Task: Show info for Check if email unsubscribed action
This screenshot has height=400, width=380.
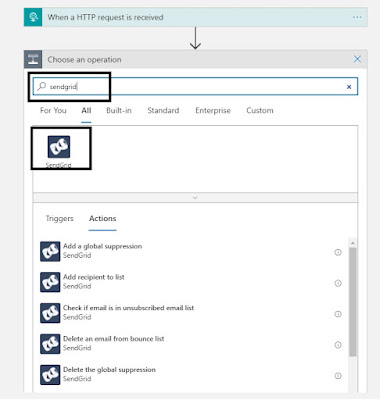Action: pos(338,314)
